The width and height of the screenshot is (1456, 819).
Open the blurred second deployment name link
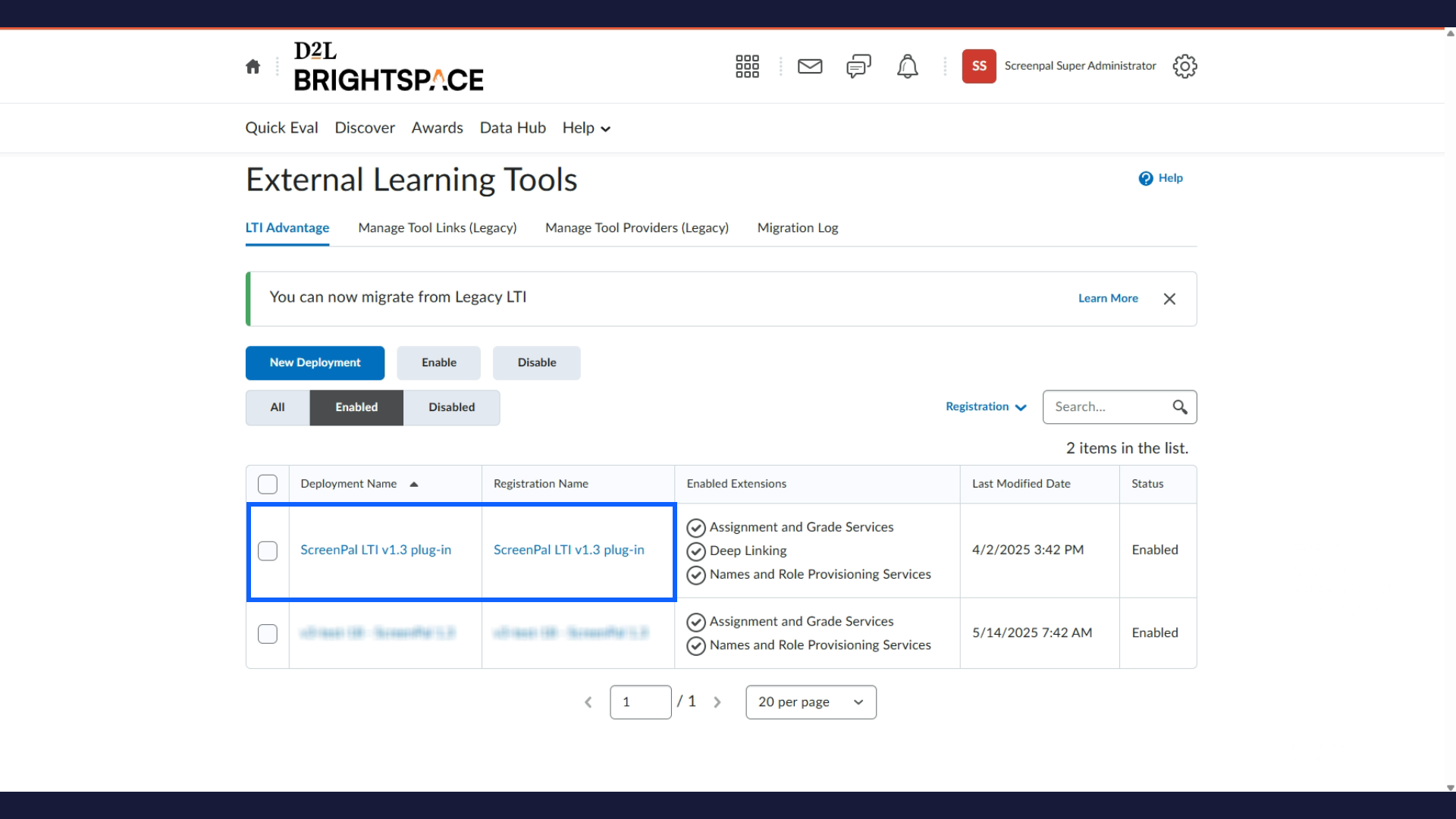coord(378,633)
